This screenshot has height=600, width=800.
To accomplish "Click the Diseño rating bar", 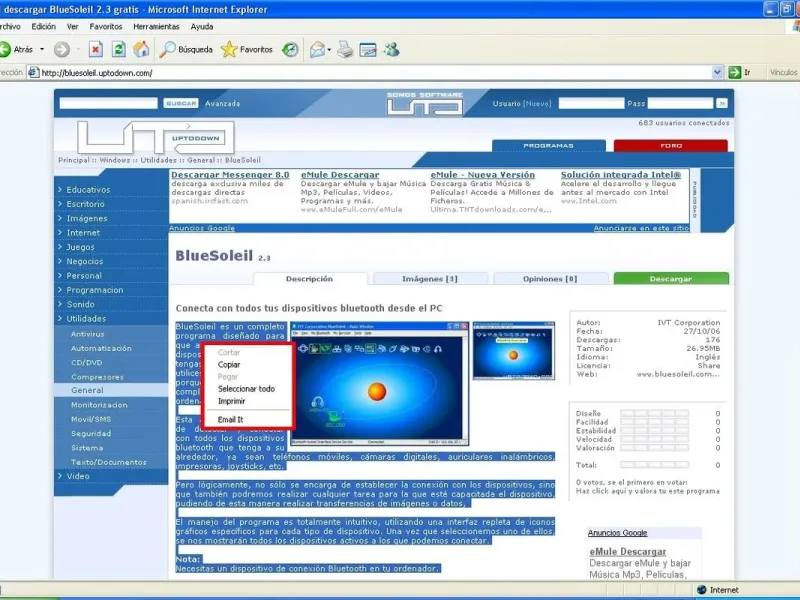I will coord(655,413).
